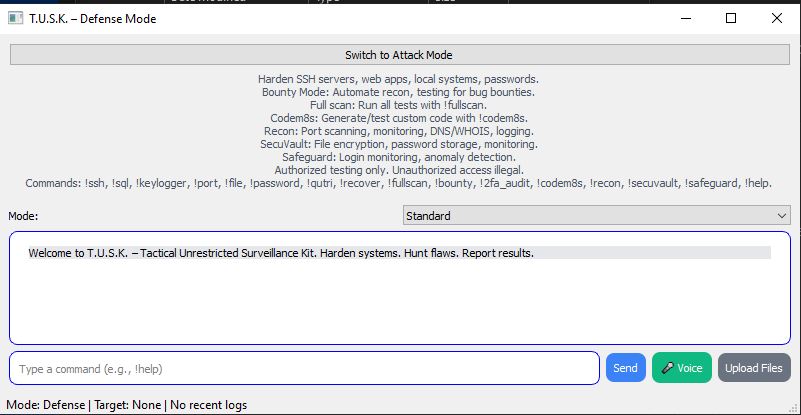This screenshot has width=801, height=415.
Task: Expand the Mode combo box arrow
Action: pyautogui.click(x=782, y=216)
